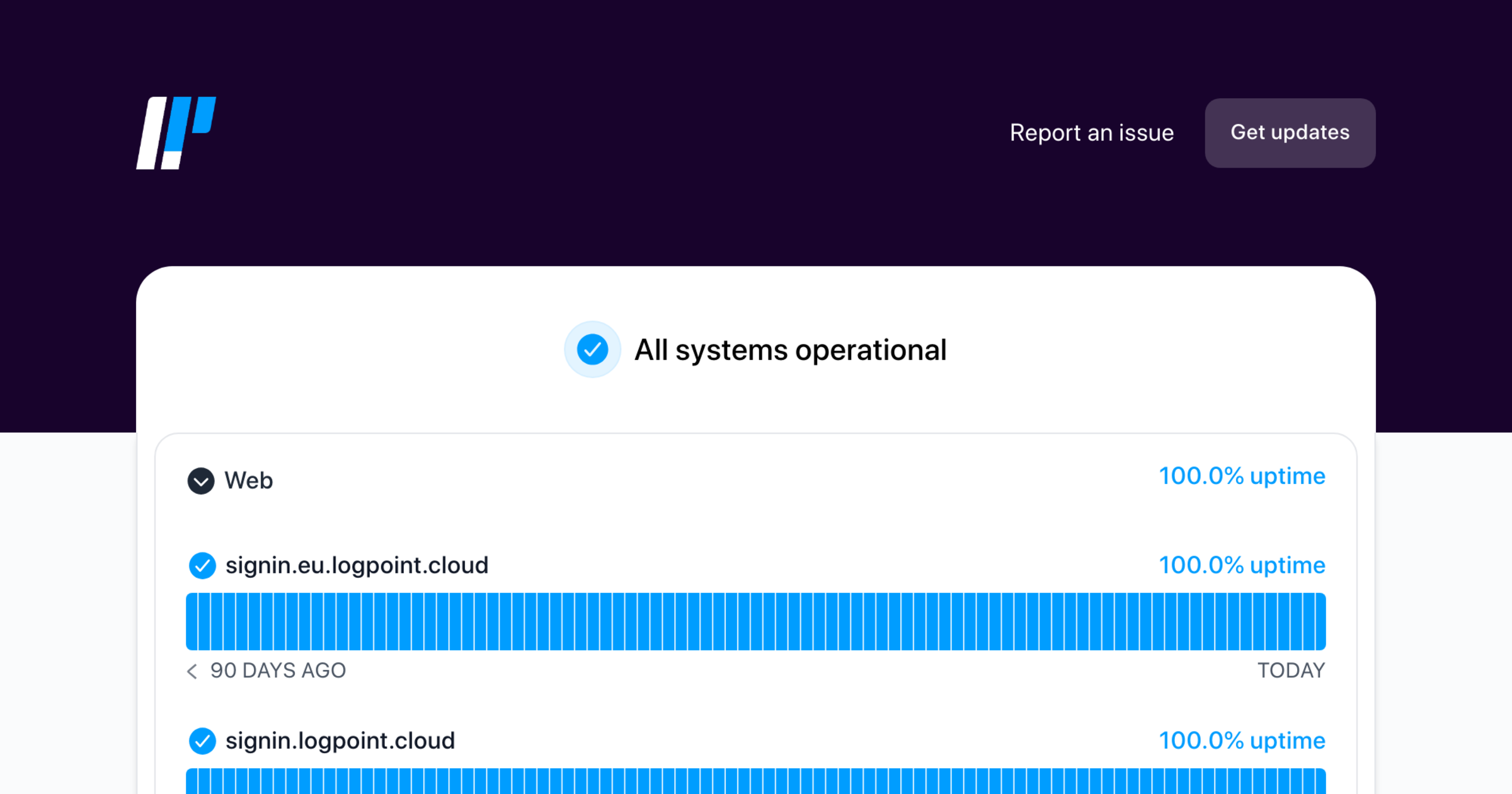Open Report an issue link
The image size is (1512, 794).
(x=1091, y=133)
